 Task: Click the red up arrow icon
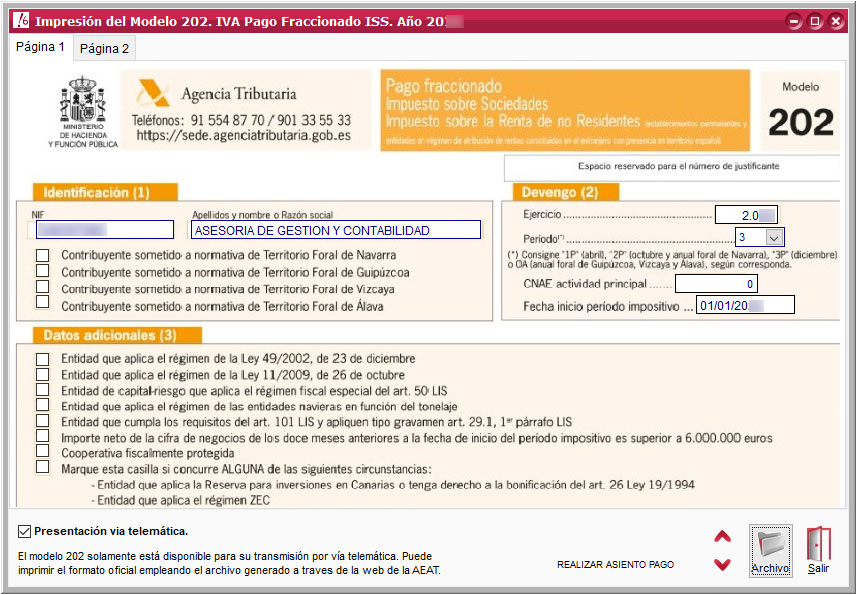click(x=722, y=537)
